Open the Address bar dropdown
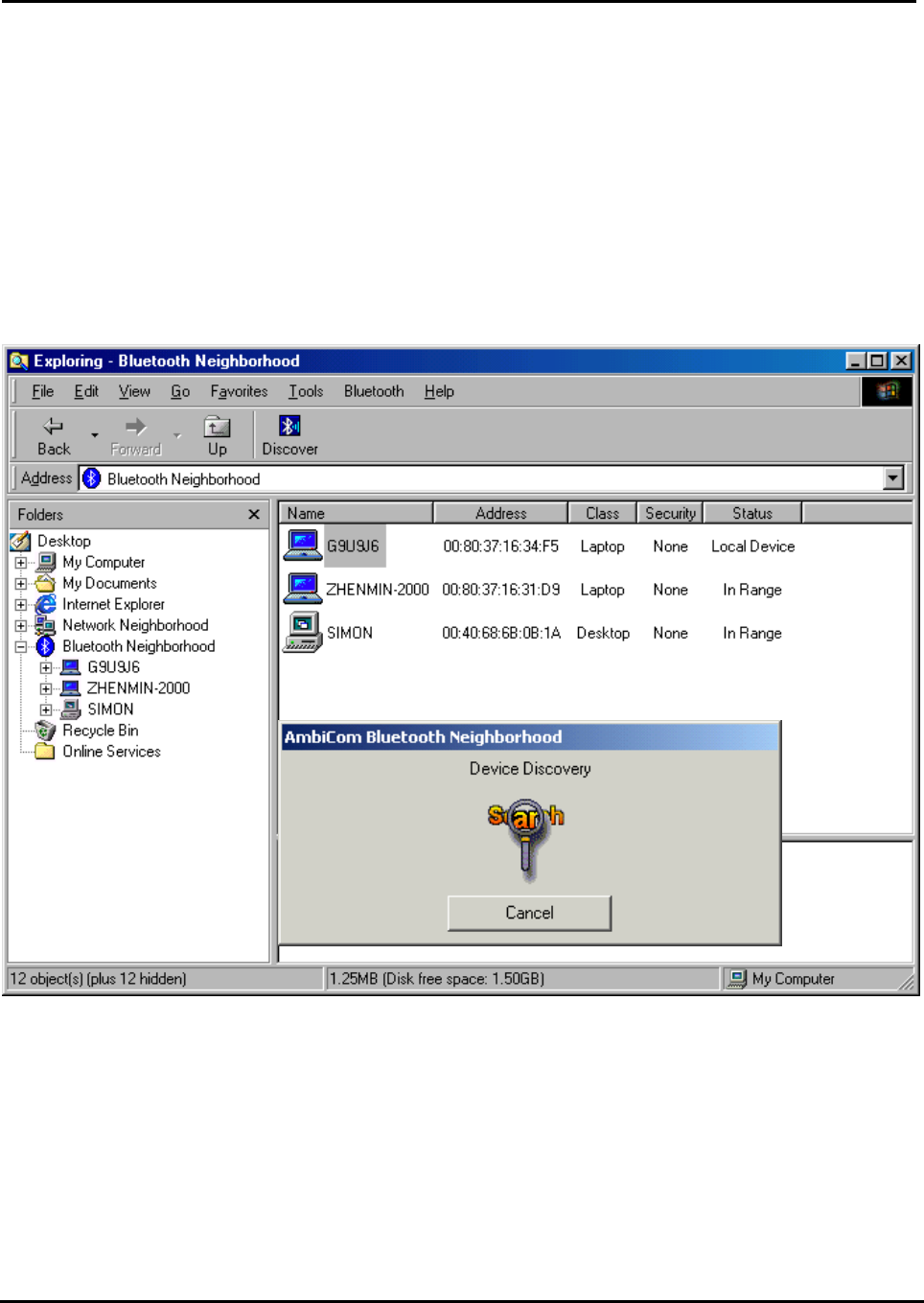Viewport: 924px width, 1303px height. (x=893, y=478)
